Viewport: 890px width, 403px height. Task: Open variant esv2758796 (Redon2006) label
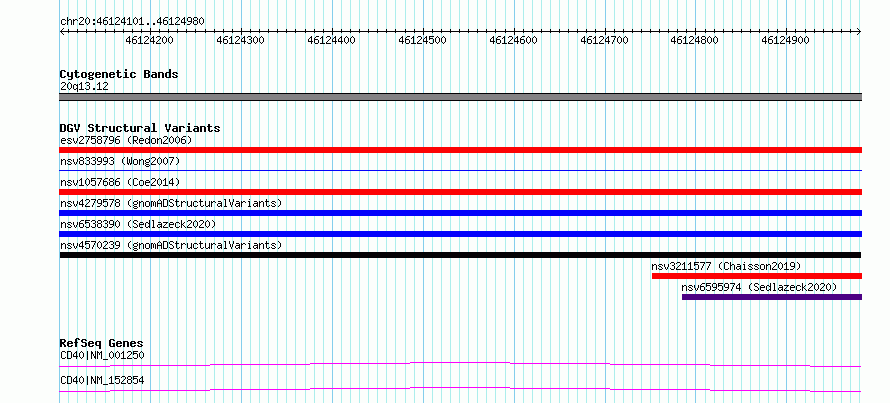coord(126,140)
